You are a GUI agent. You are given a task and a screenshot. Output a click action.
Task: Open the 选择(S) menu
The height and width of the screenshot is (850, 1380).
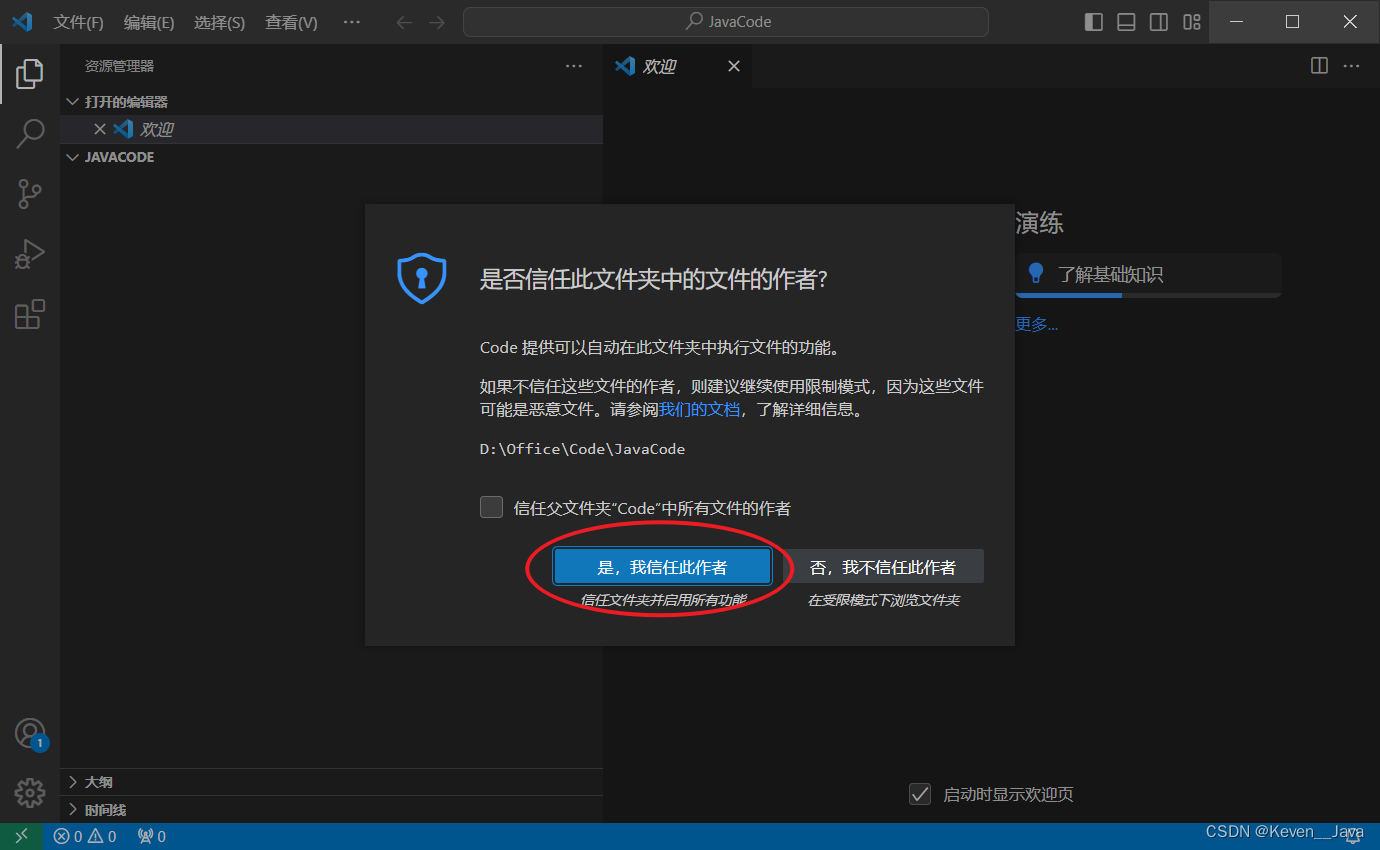[220, 22]
